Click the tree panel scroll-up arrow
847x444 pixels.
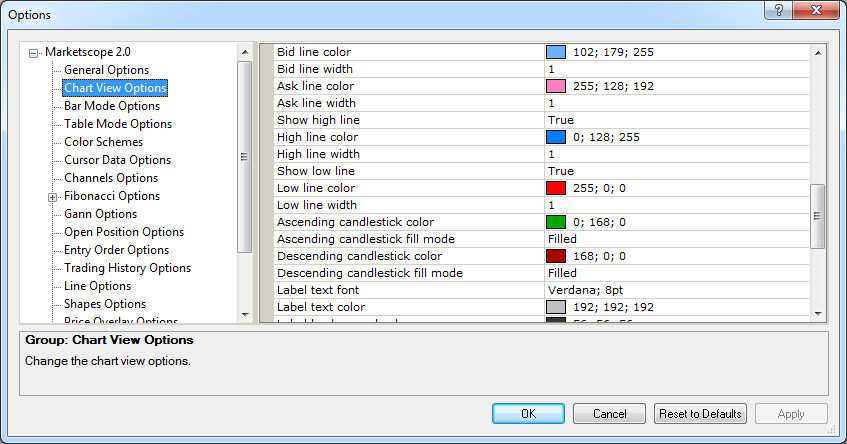coord(245,52)
